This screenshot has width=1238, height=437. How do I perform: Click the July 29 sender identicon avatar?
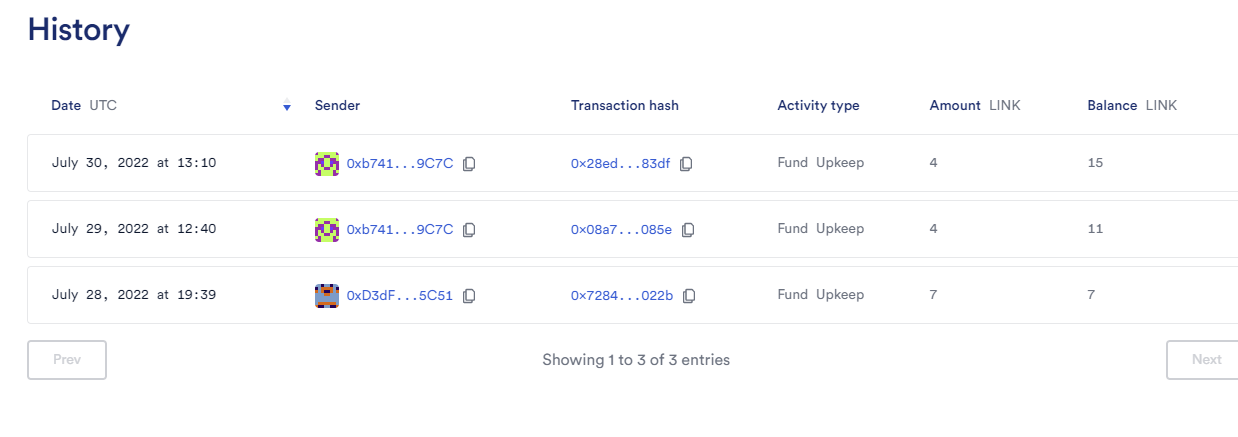pyautogui.click(x=327, y=229)
